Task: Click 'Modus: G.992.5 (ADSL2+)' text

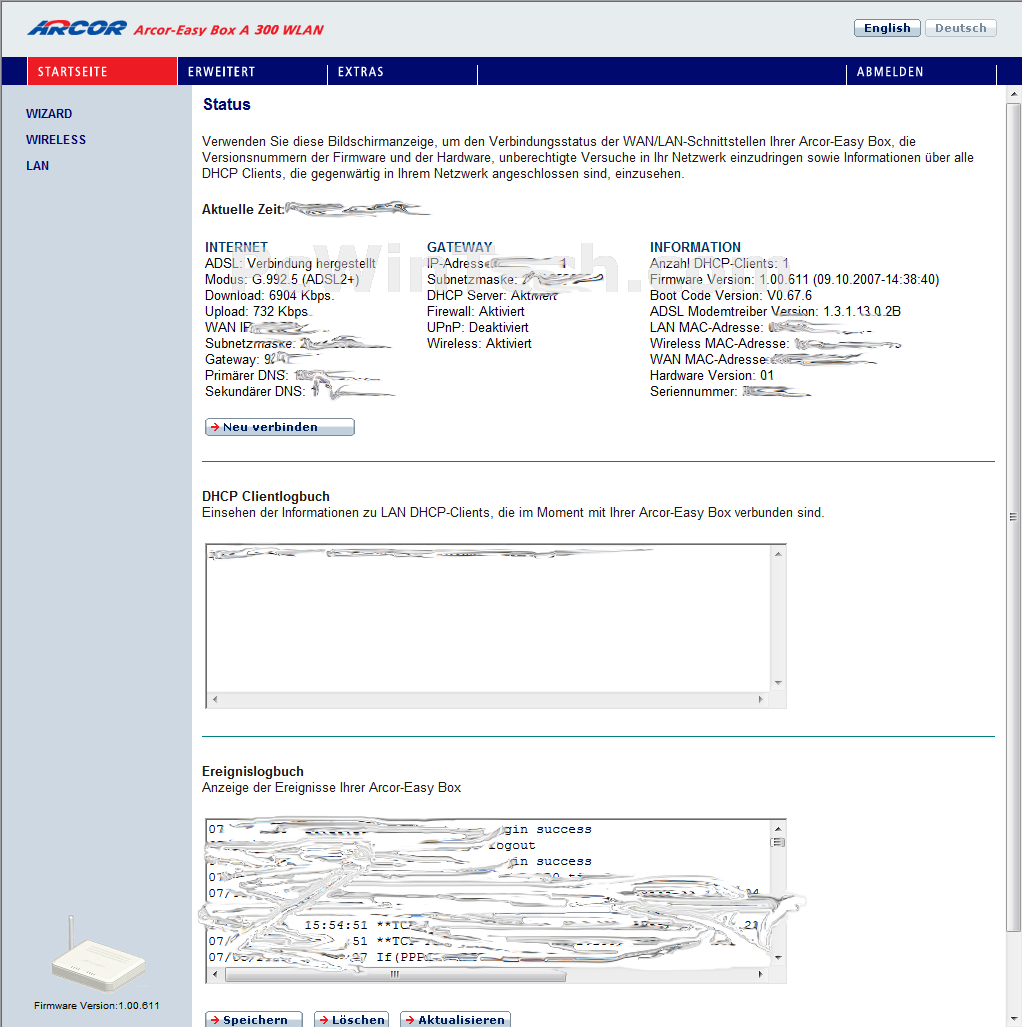Action: coord(282,280)
